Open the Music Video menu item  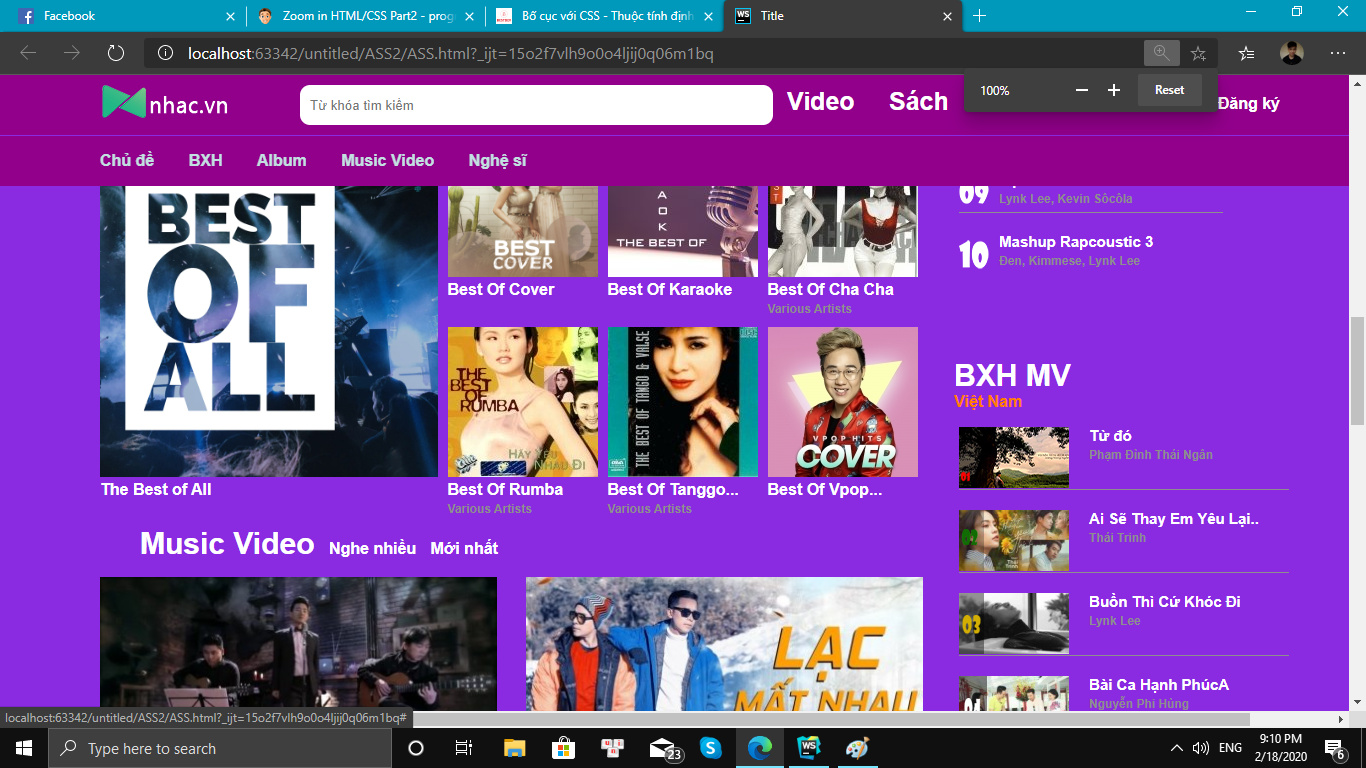[x=387, y=160]
